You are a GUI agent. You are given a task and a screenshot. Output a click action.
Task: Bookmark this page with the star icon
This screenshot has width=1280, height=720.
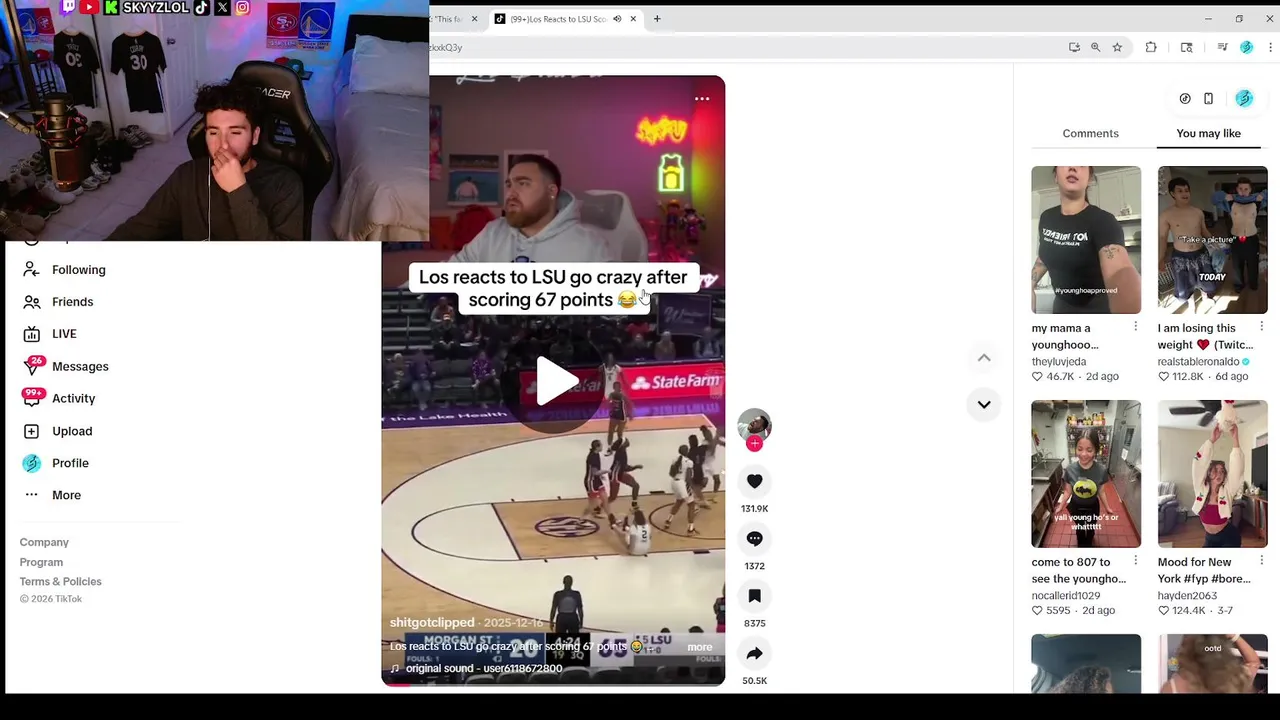[1117, 47]
